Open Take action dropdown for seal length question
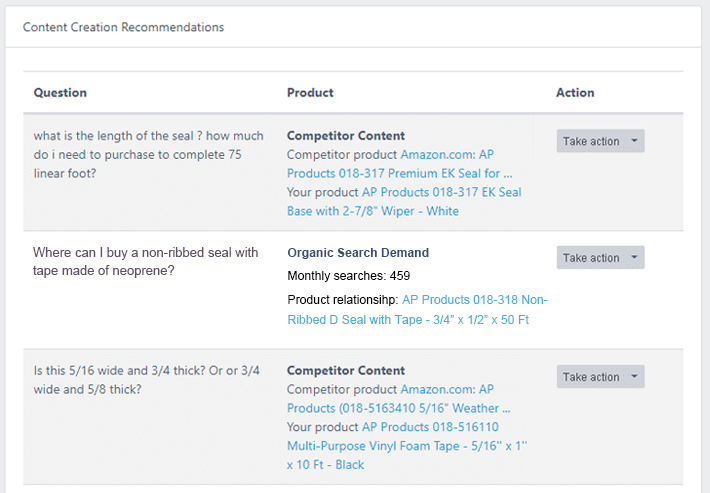The height and width of the screenshot is (493, 710). (x=600, y=141)
